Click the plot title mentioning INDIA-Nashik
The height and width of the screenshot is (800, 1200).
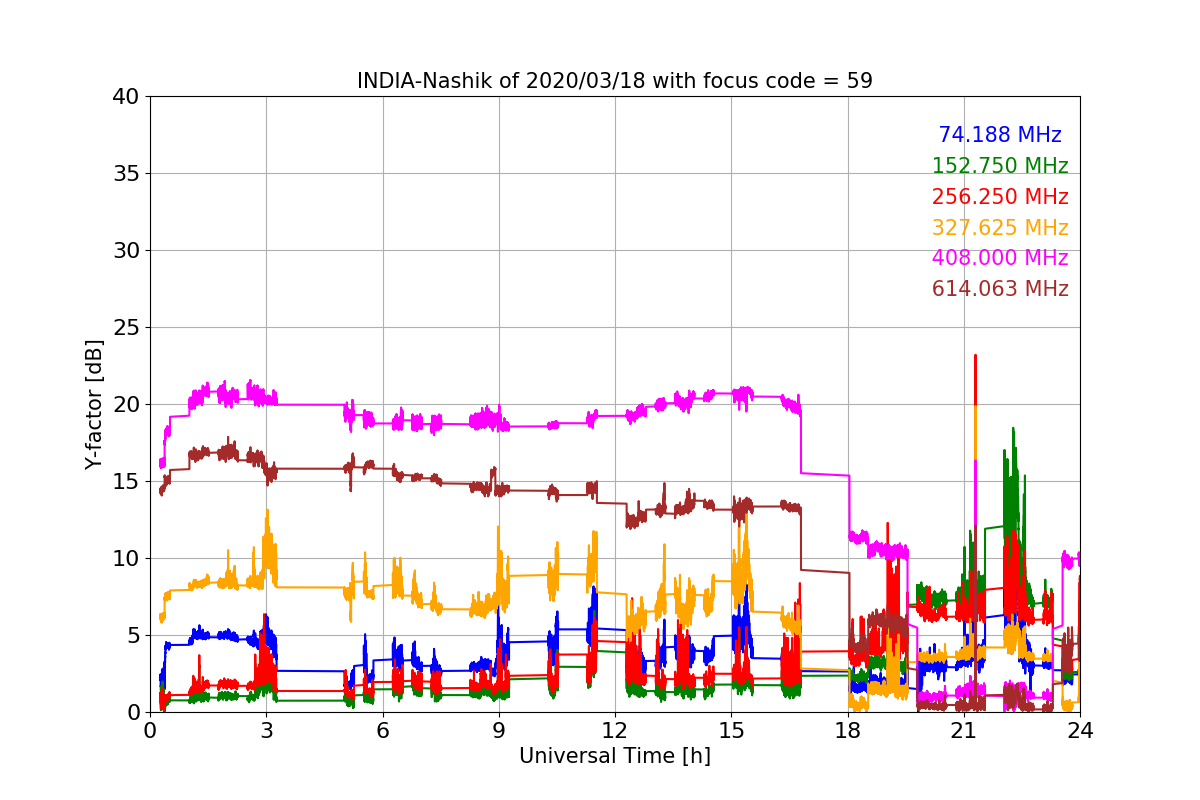point(615,81)
